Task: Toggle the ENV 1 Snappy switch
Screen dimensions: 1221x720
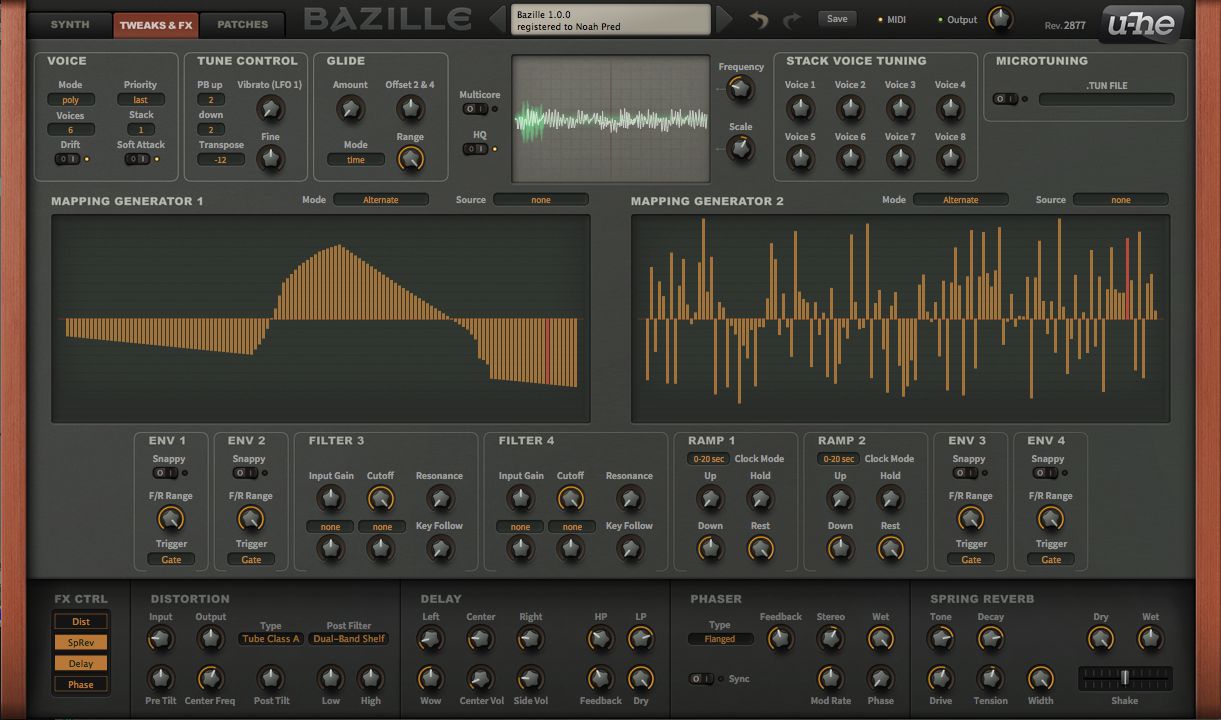Action: coord(165,473)
